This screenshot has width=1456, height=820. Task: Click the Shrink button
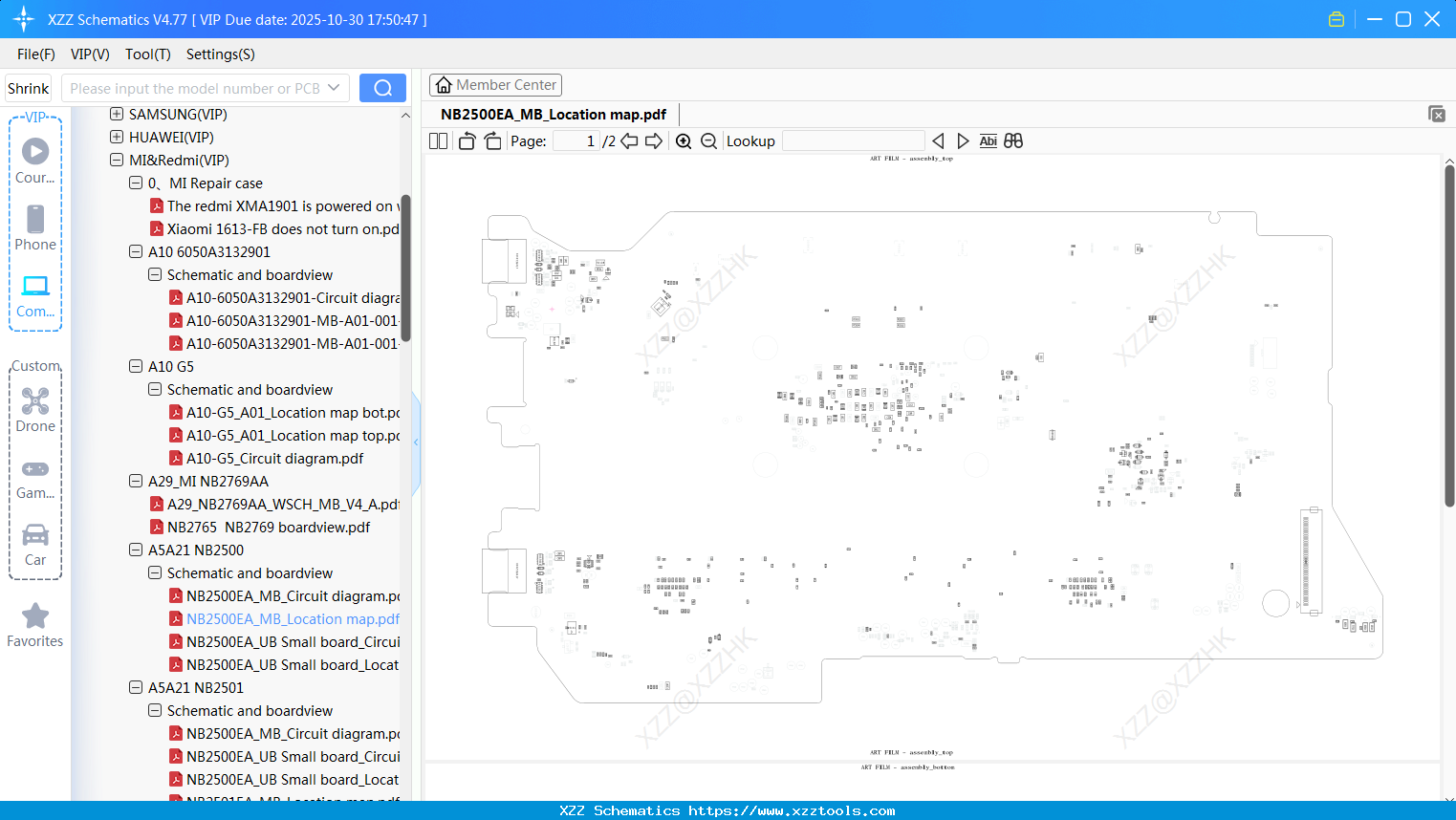click(x=29, y=88)
